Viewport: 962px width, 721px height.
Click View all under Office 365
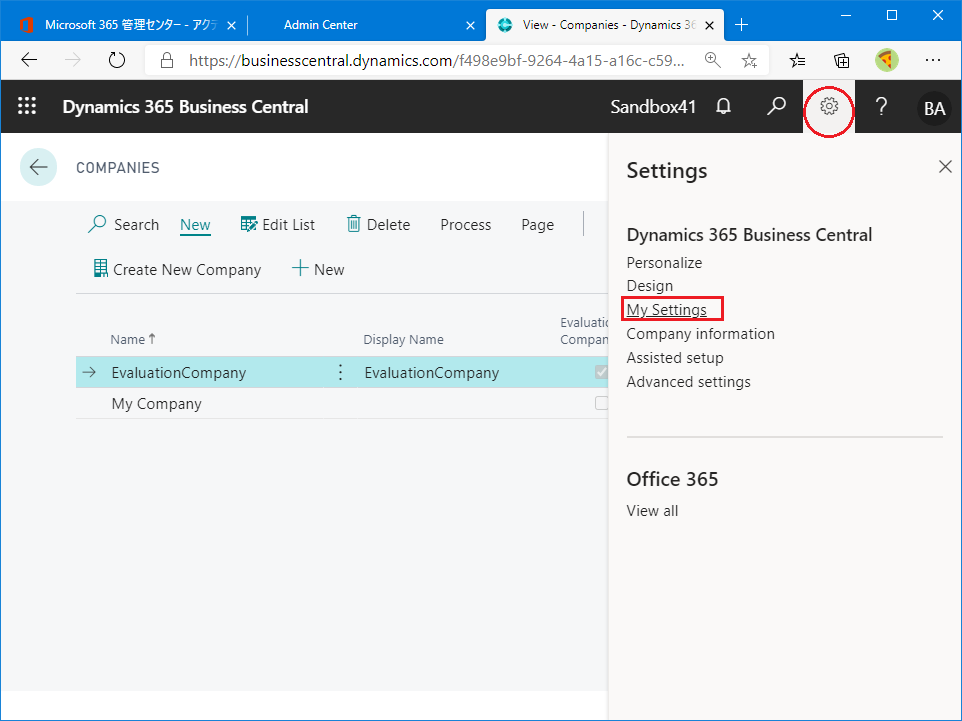pos(652,511)
